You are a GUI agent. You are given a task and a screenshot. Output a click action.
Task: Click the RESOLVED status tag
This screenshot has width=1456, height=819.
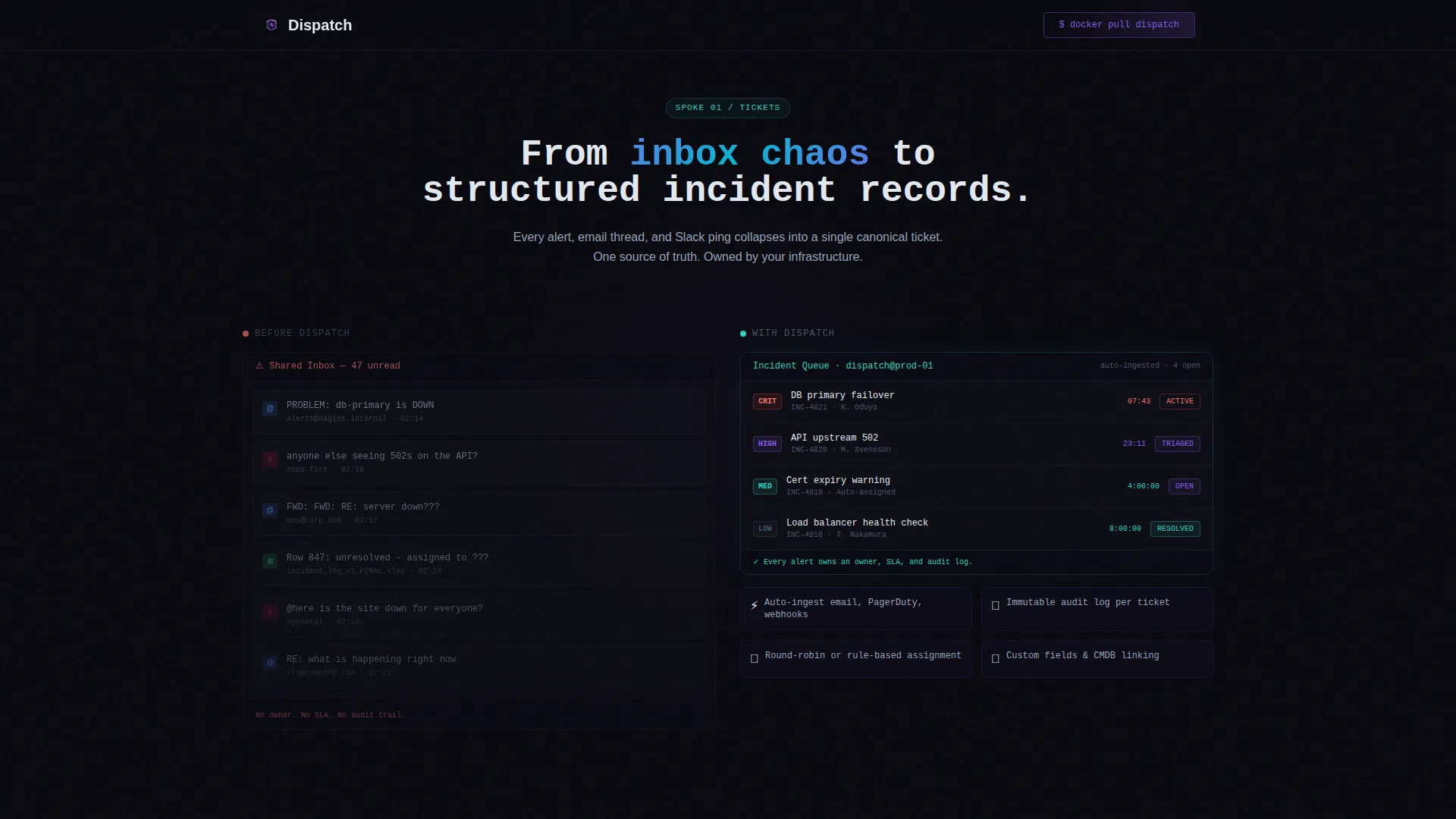1175,529
